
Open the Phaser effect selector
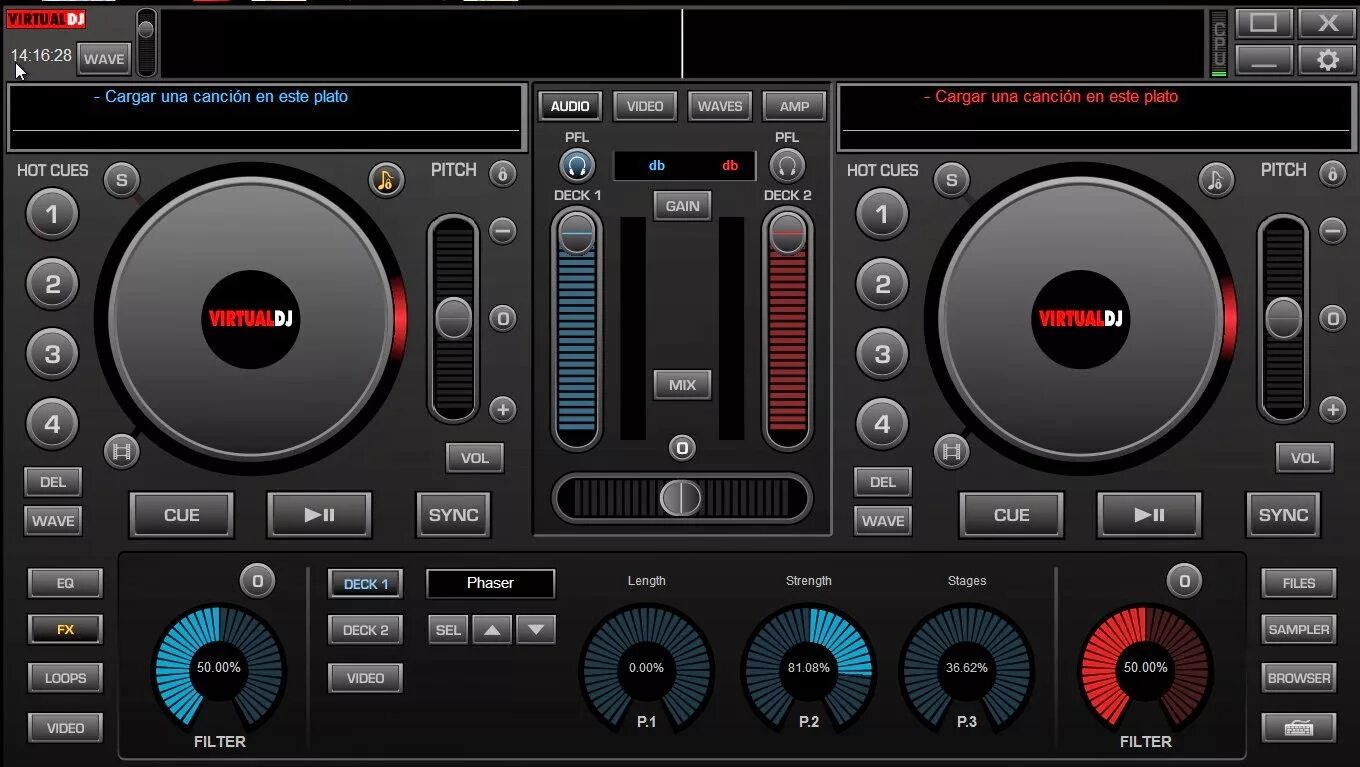click(x=489, y=583)
